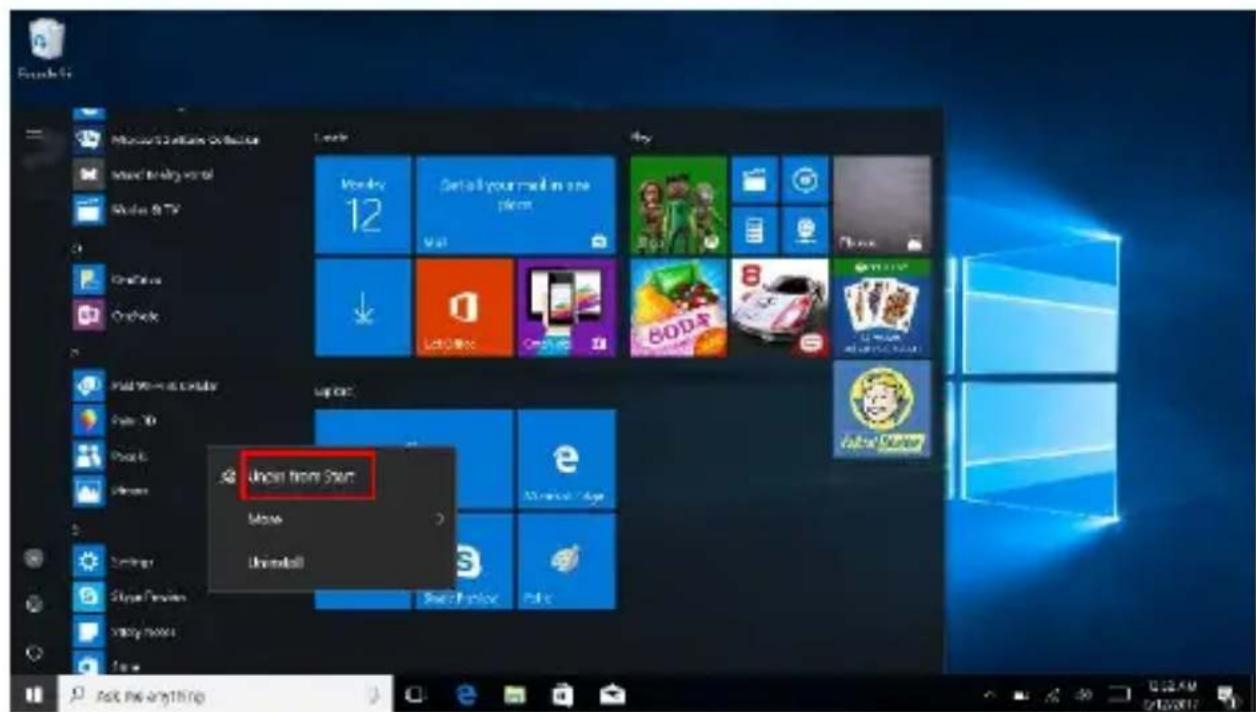Open the Xbox avatars tile

coord(679,204)
